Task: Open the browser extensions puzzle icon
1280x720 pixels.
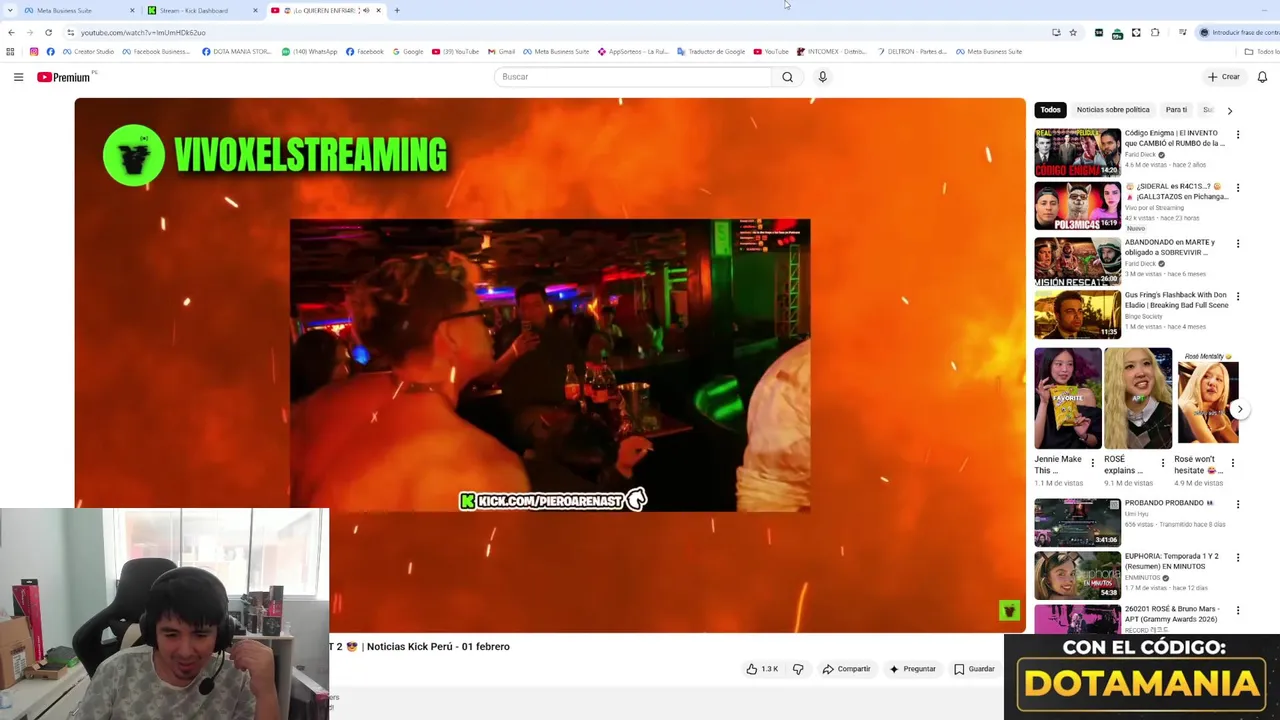Action: pyautogui.click(x=1155, y=32)
